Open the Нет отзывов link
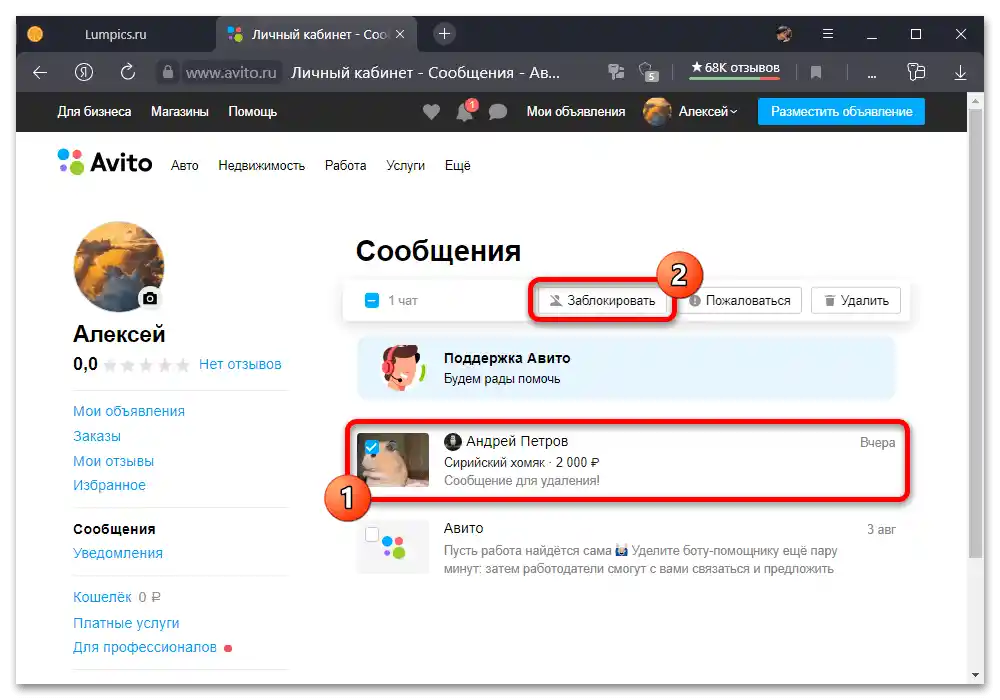1000x700 pixels. pos(240,364)
